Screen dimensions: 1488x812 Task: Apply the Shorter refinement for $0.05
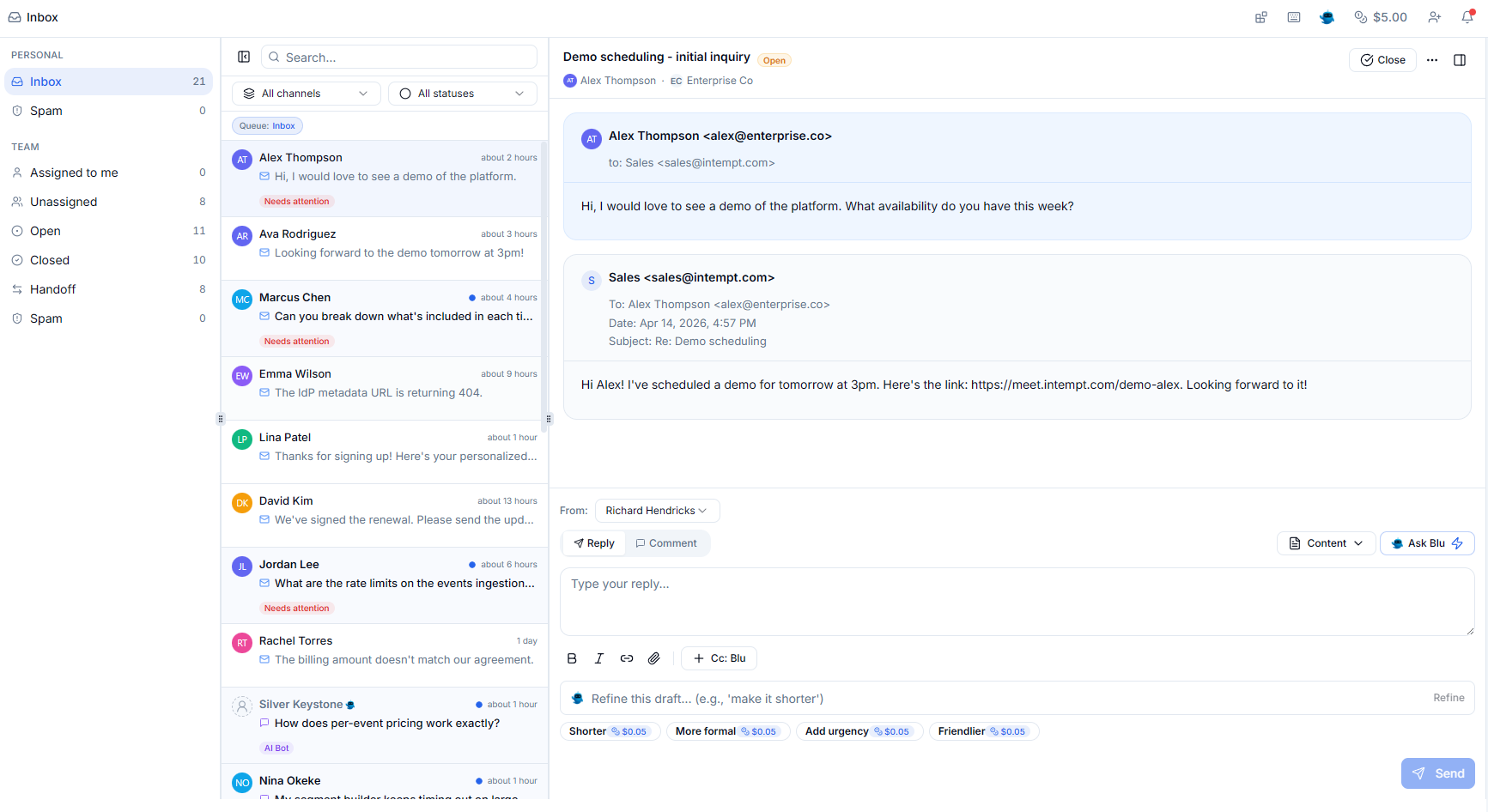click(610, 730)
